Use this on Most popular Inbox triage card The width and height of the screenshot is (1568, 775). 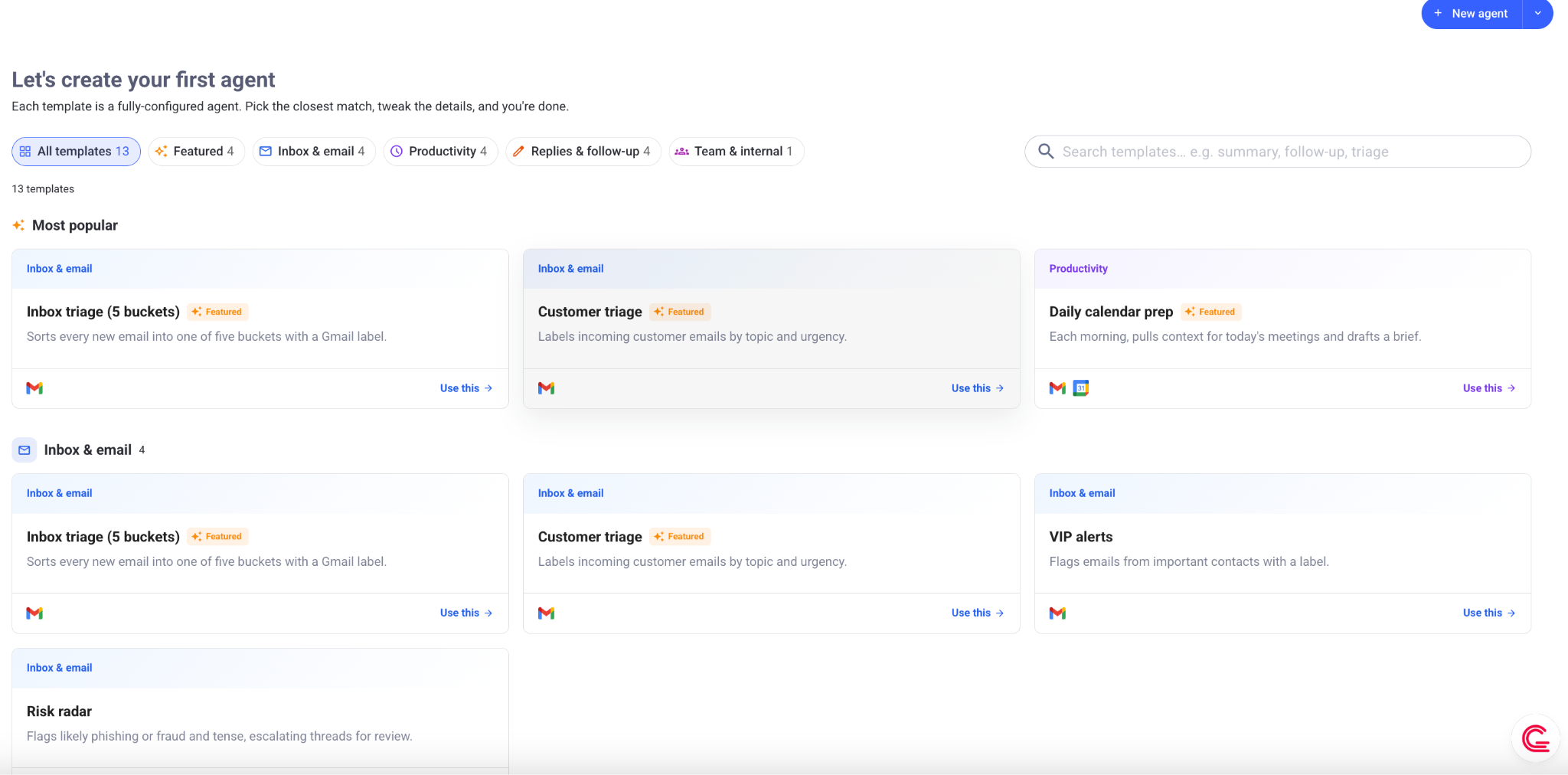coord(466,388)
